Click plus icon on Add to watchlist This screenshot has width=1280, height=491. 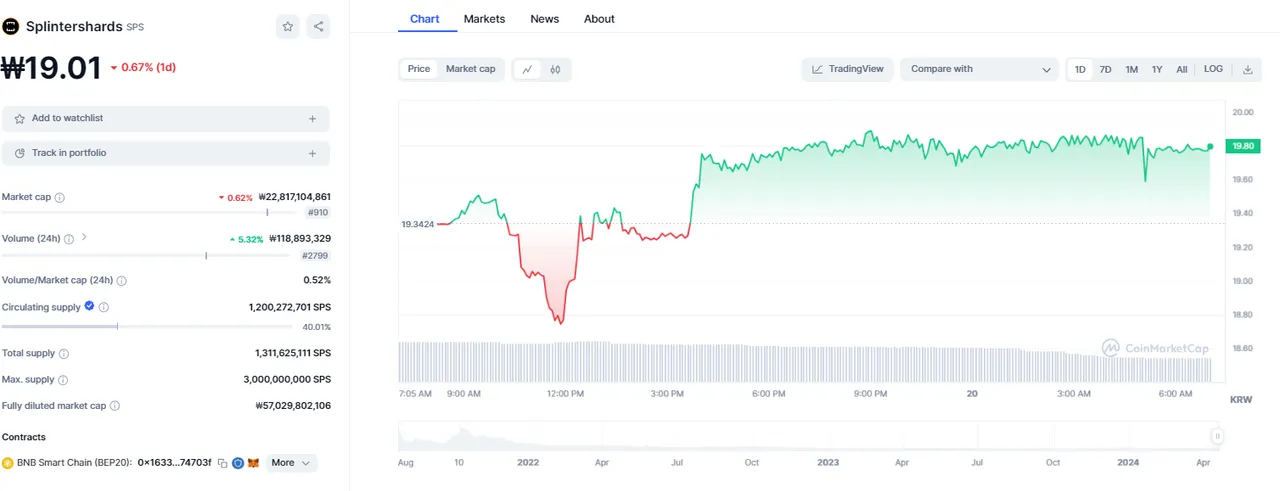(x=312, y=119)
